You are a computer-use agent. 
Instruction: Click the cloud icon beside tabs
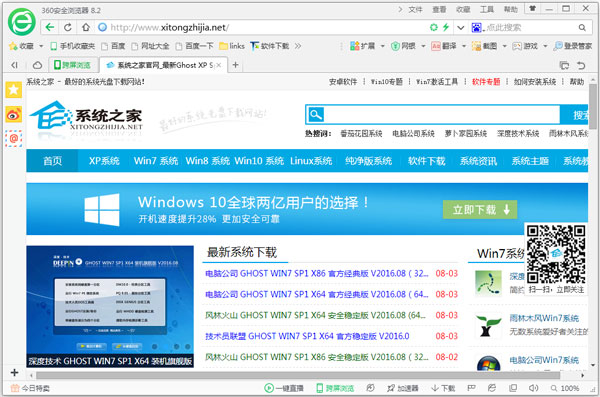click(37, 65)
